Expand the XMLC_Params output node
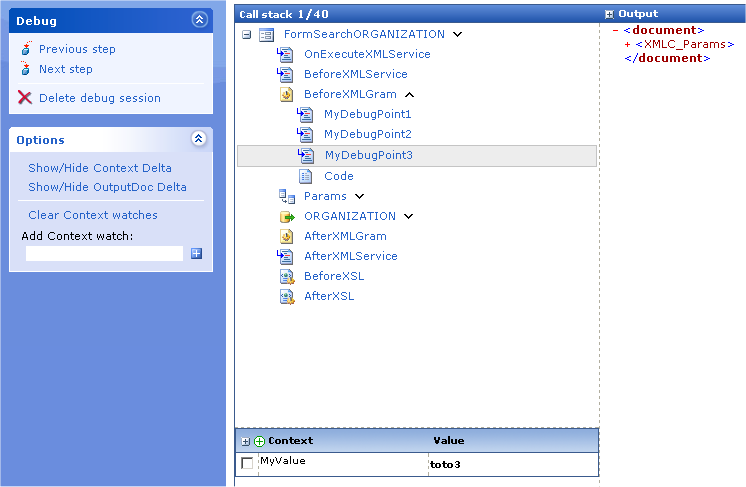746x487 pixels. click(x=628, y=45)
